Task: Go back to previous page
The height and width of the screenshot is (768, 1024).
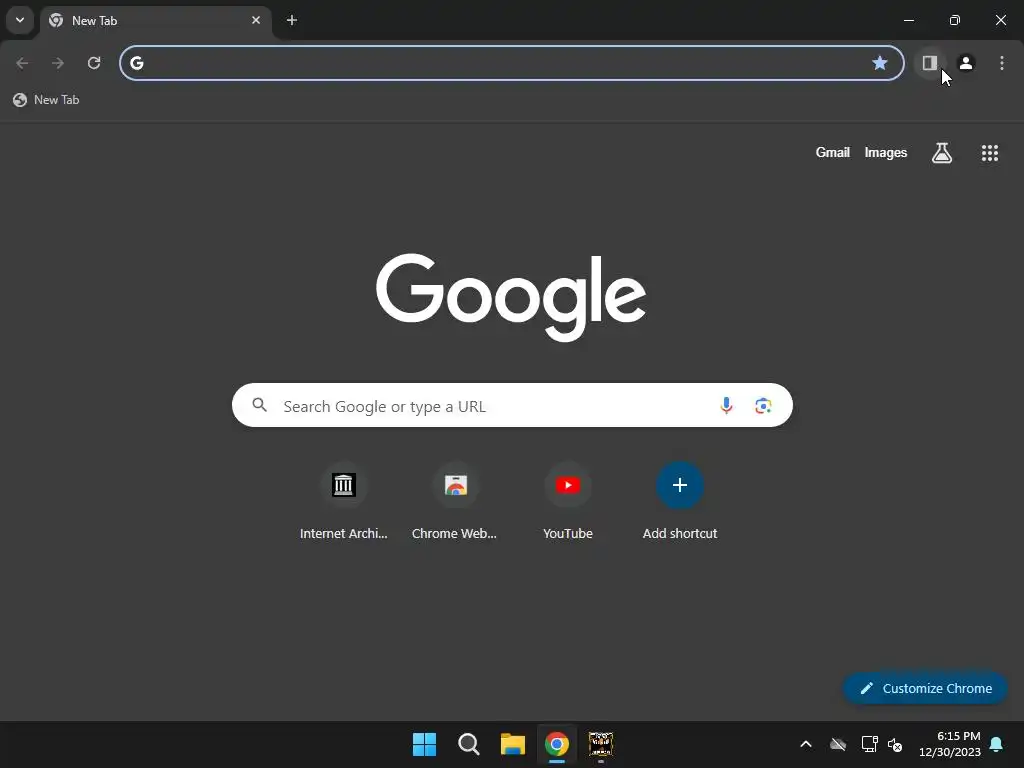Action: [22, 63]
